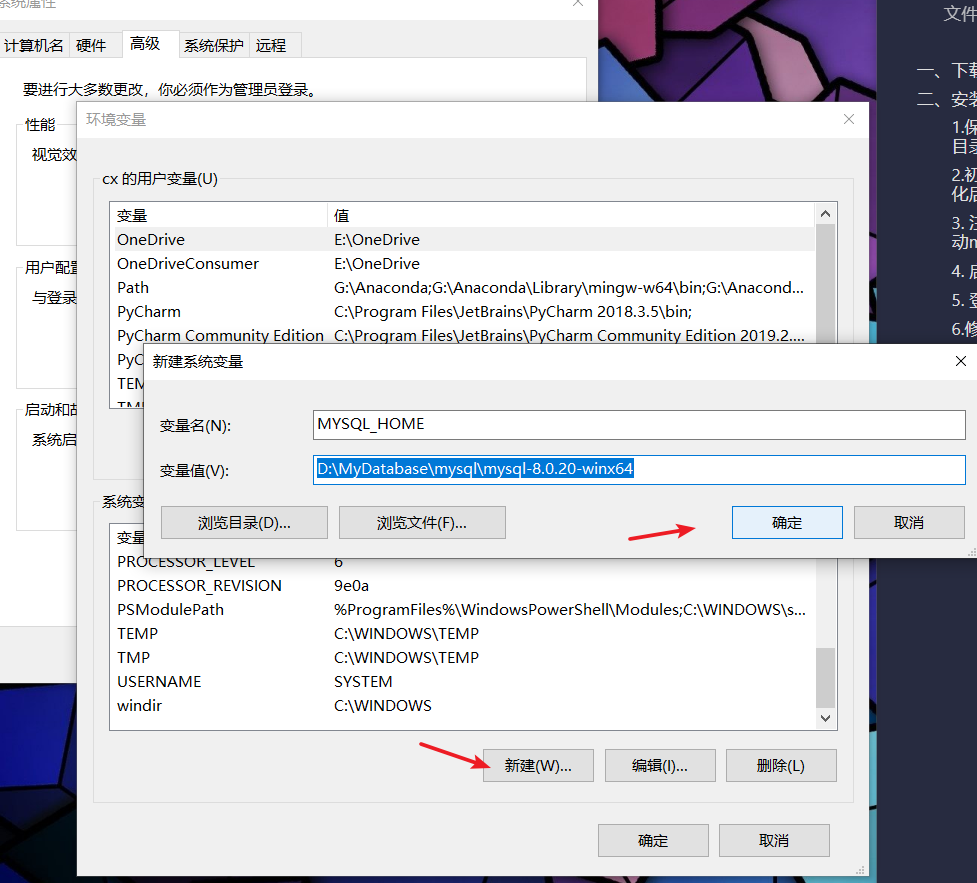The width and height of the screenshot is (977, 883).
Task: Select the PROCESSOR_REVISION system variable row
Action: pyautogui.click(x=462, y=586)
